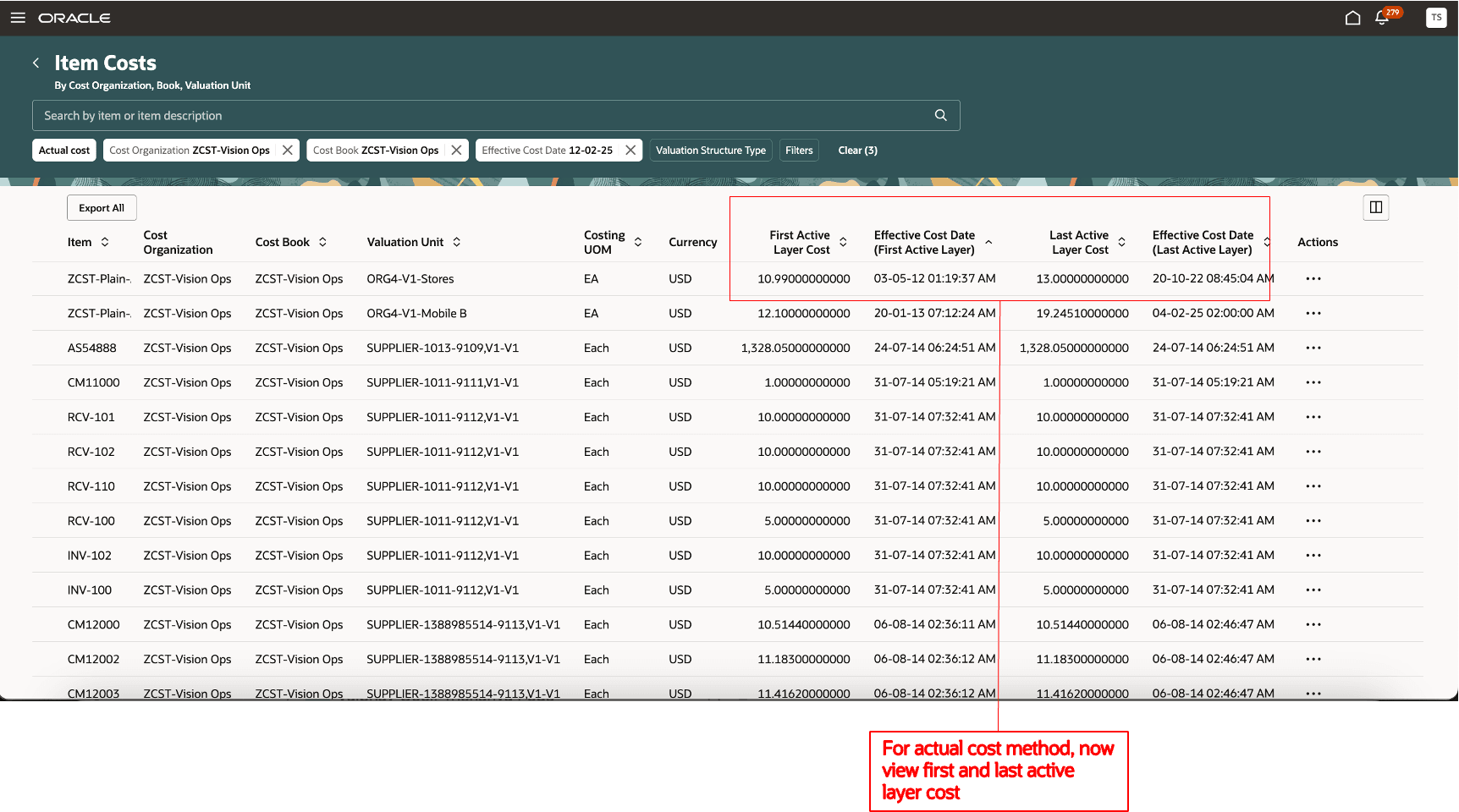Open the navigation hamburger menu
Viewport: 1459px width, 812px height.
[x=18, y=17]
